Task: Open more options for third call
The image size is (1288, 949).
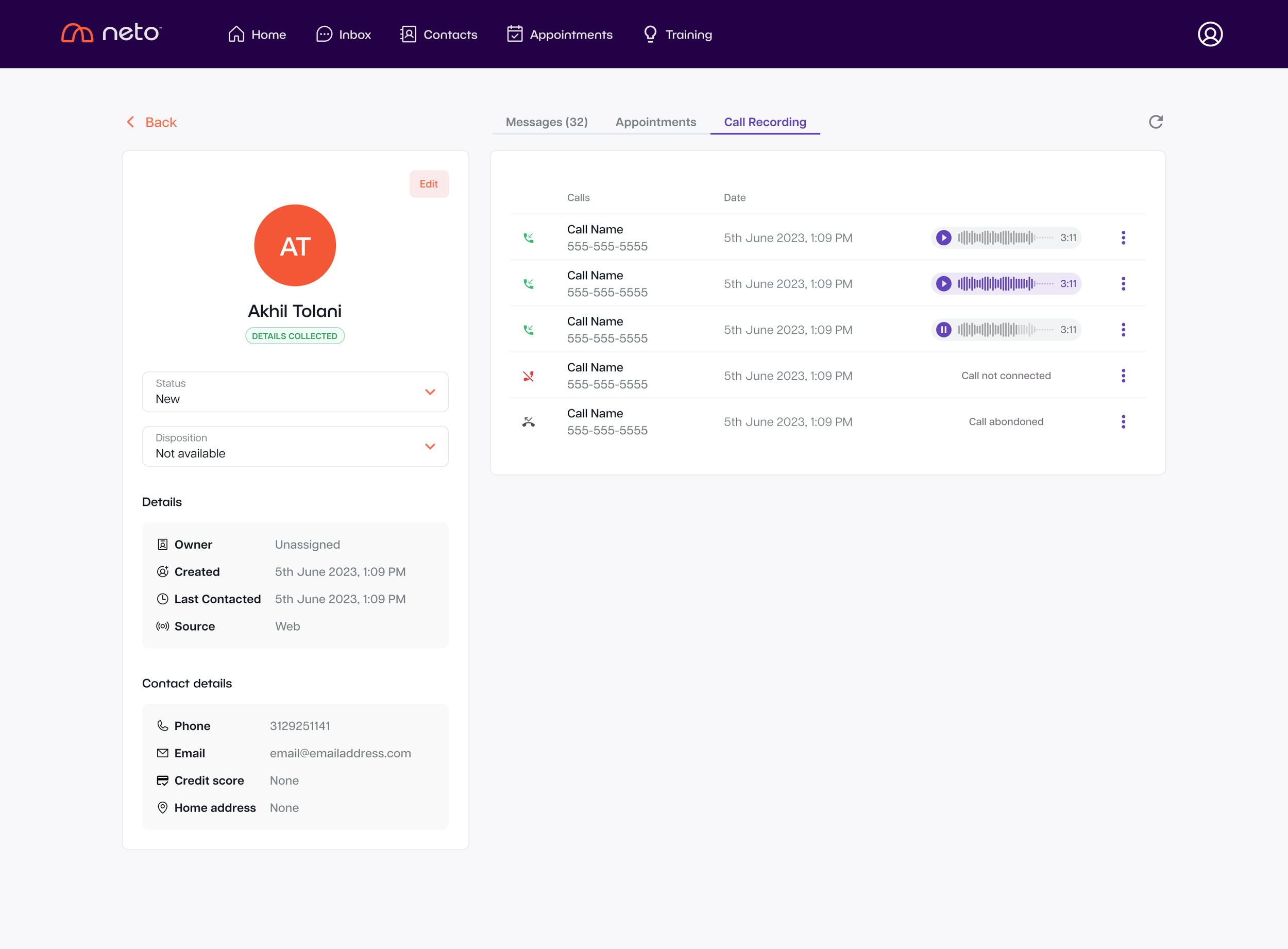Action: [x=1123, y=330]
